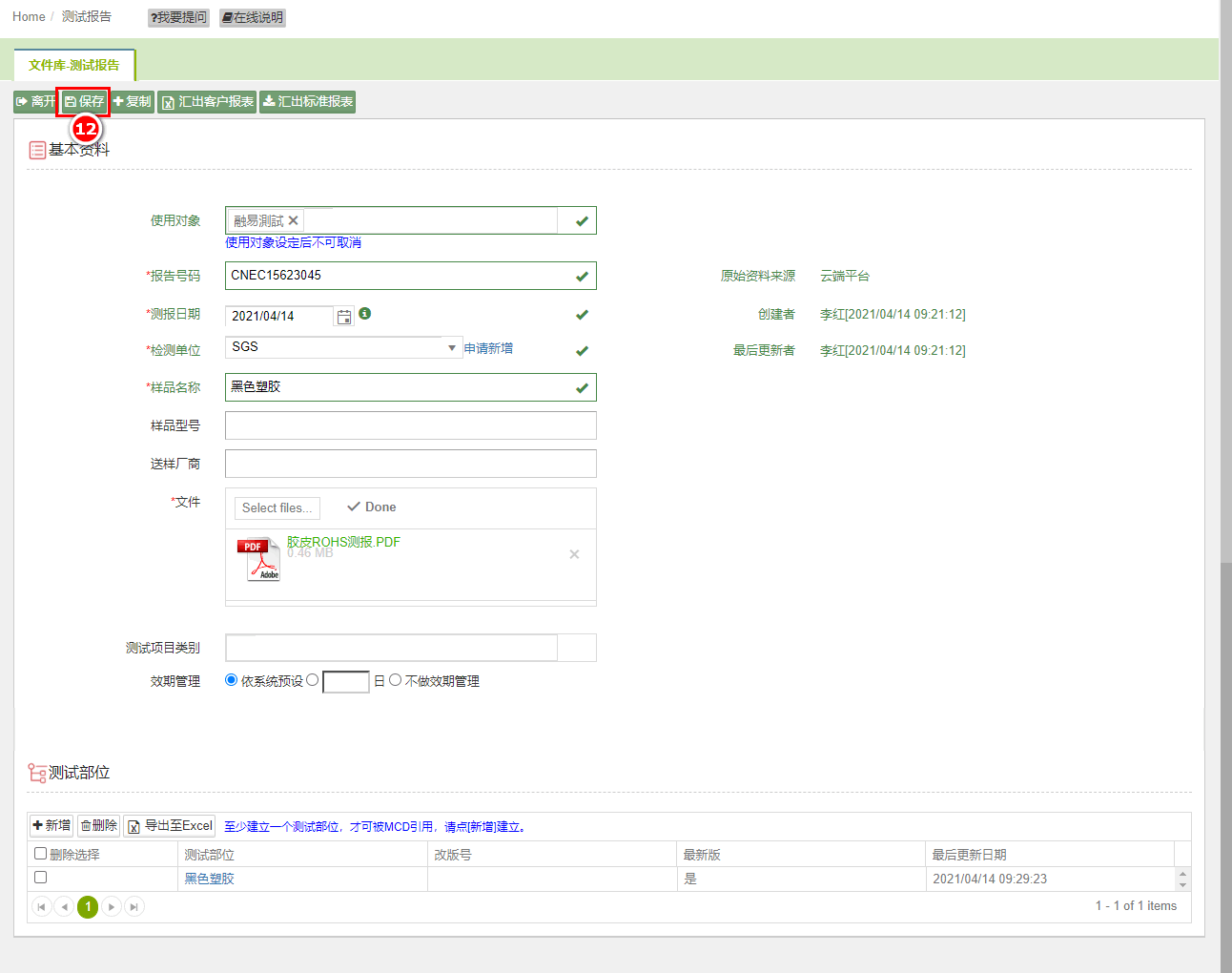Image resolution: width=1232 pixels, height=973 pixels.
Task: Click the 测试部位 section icon
Action: pos(37,773)
